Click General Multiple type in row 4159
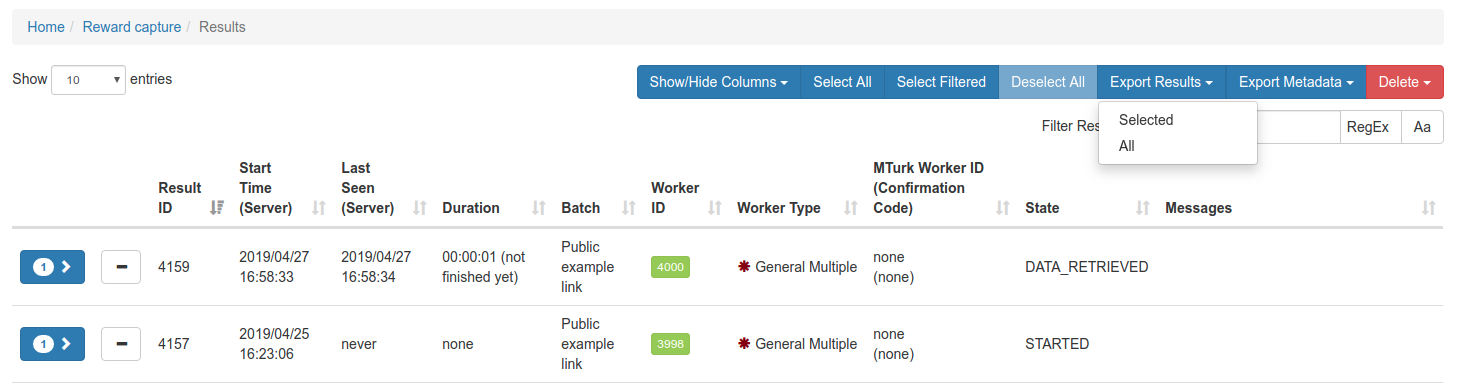 (797, 267)
